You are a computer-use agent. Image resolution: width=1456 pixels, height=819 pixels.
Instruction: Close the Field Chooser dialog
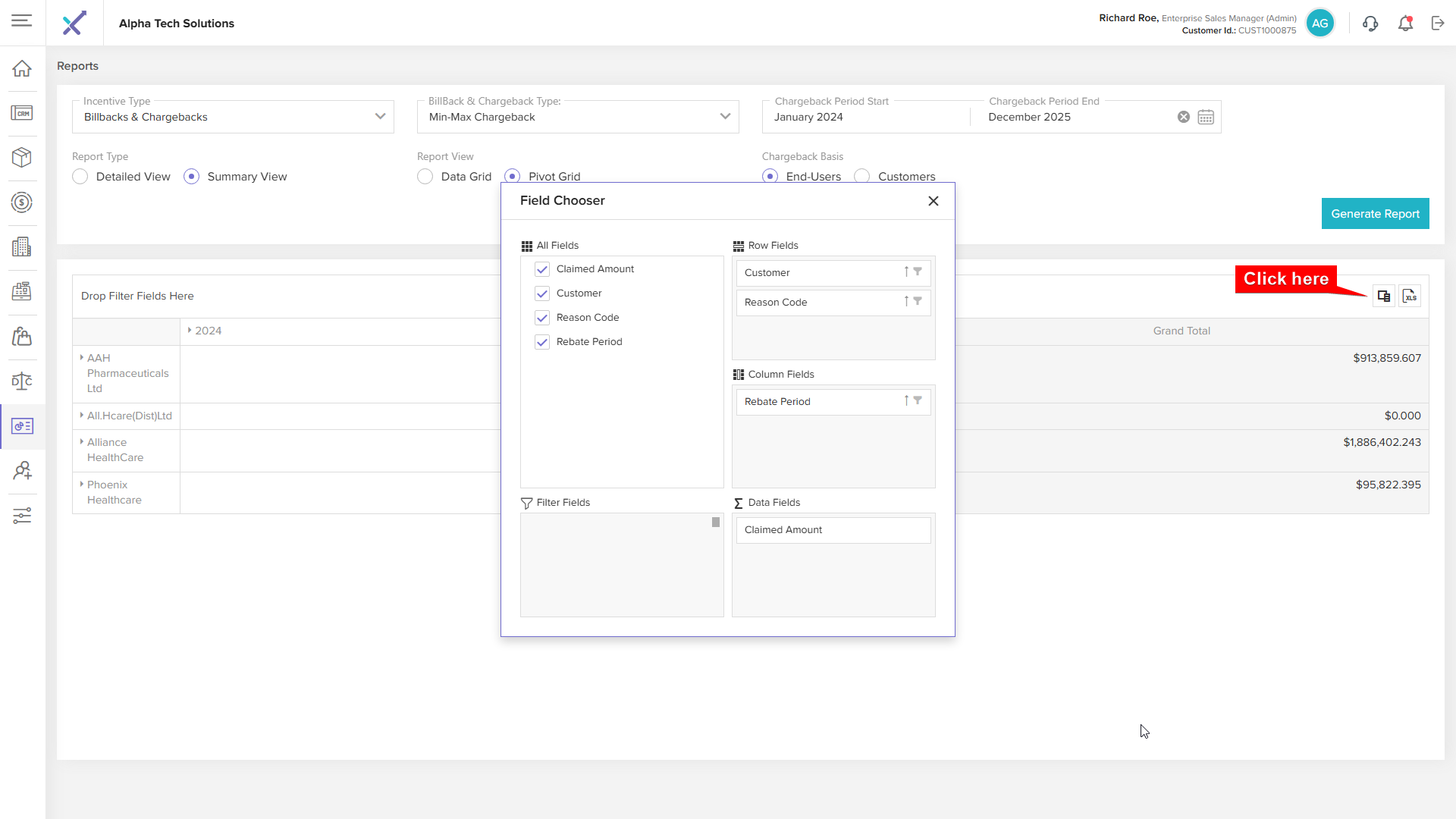[934, 201]
